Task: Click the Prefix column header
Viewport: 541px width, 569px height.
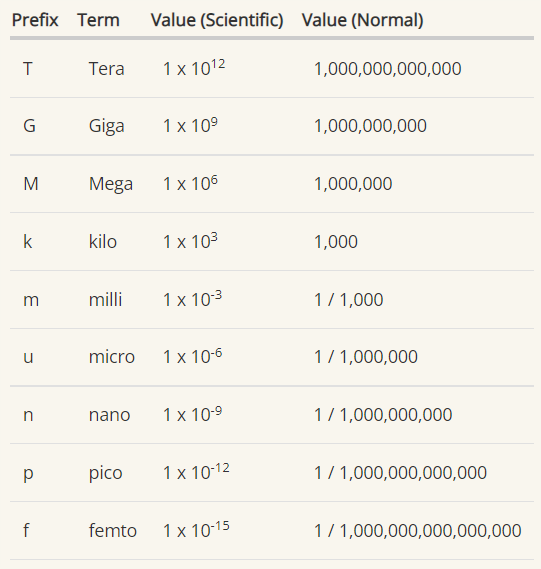Action: click(x=35, y=20)
